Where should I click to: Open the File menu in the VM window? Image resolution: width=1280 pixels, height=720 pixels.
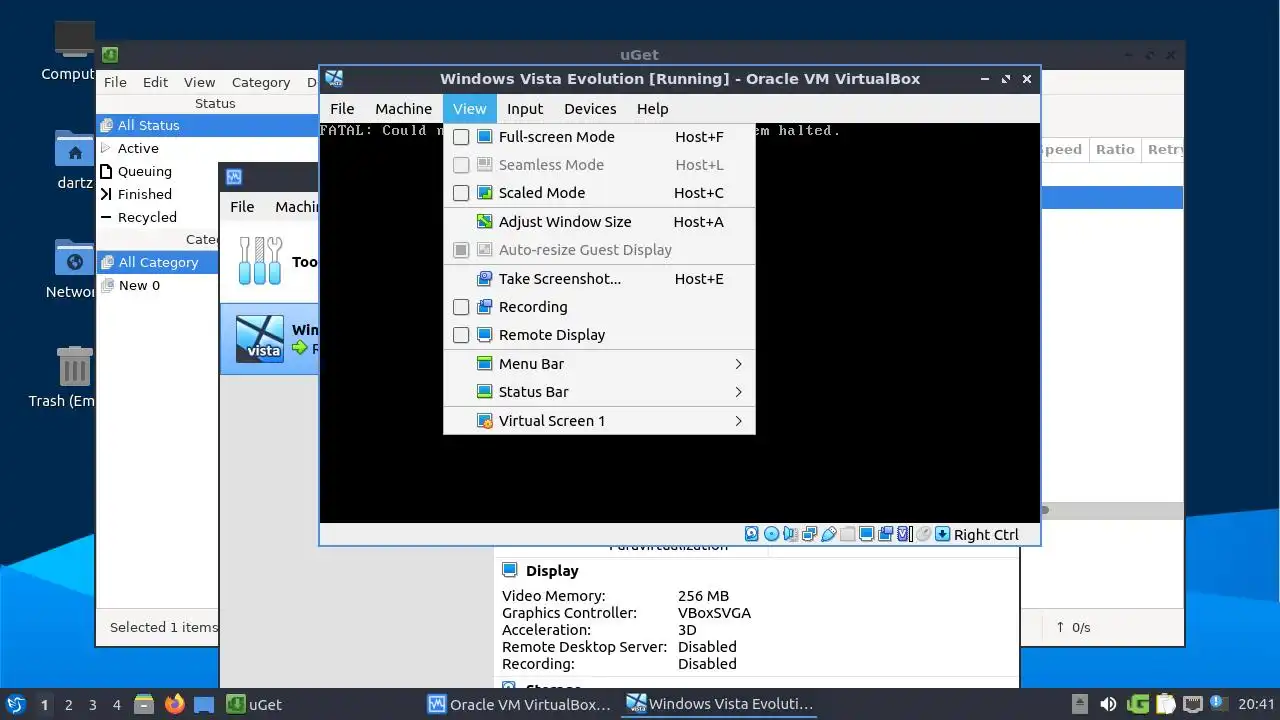pos(342,109)
